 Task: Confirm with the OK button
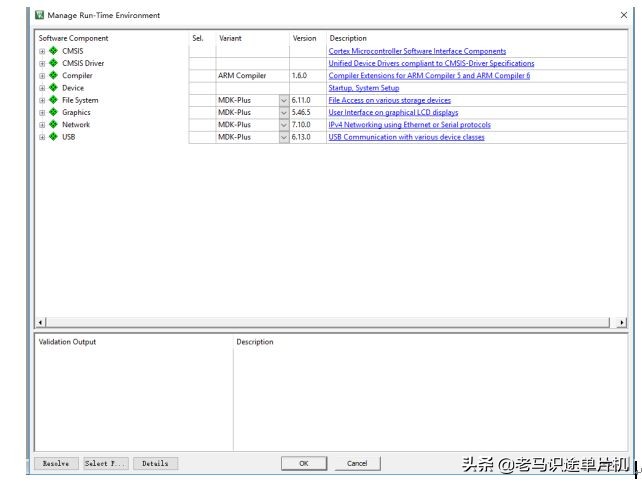[x=304, y=463]
